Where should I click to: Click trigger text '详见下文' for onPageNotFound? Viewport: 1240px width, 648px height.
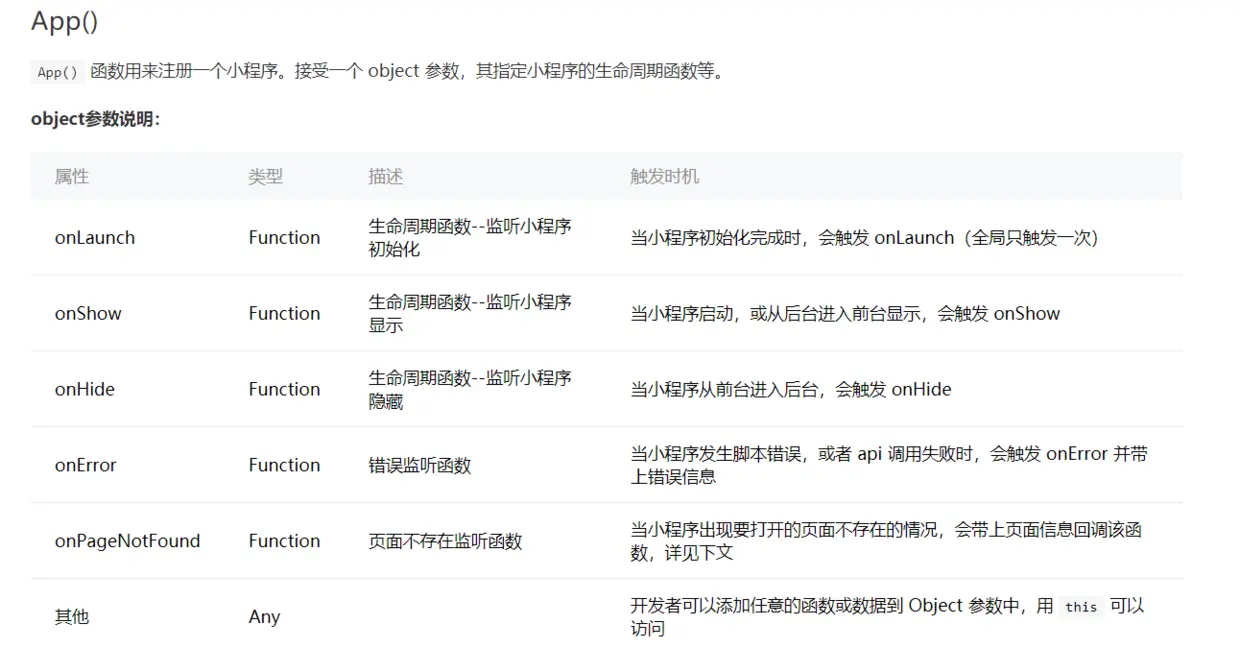pos(699,553)
